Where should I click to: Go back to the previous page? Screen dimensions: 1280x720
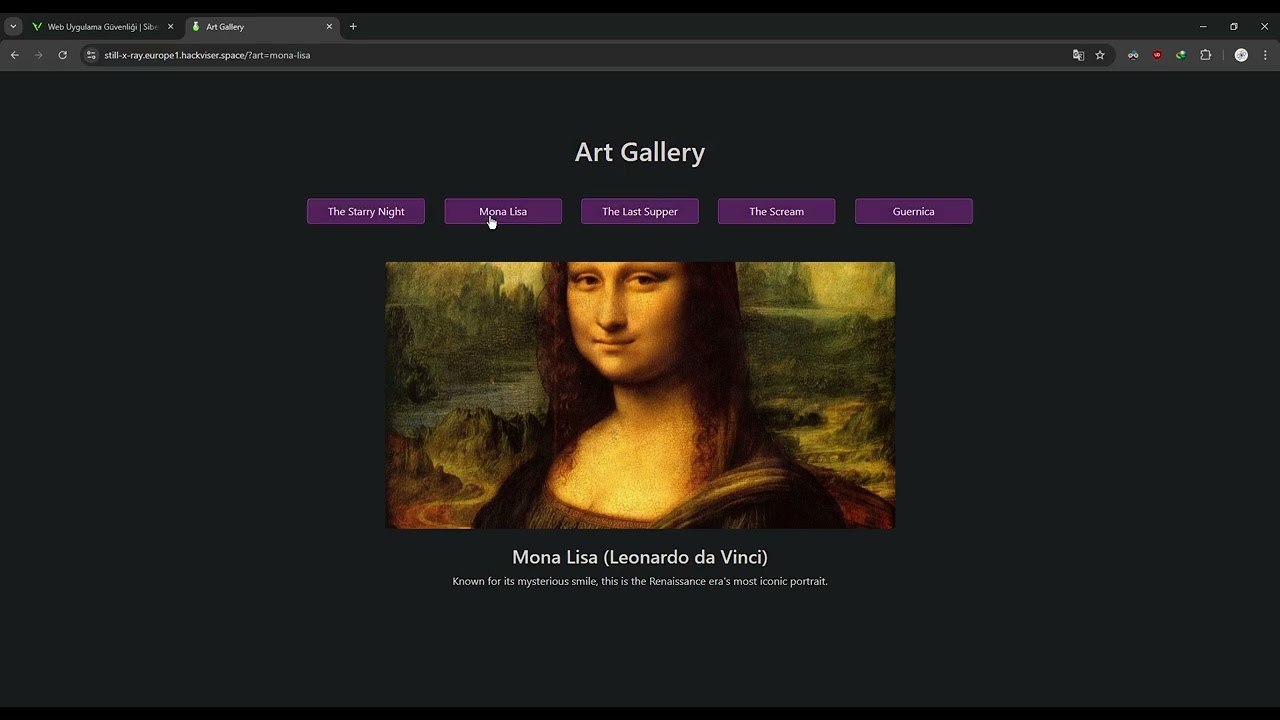click(x=15, y=55)
